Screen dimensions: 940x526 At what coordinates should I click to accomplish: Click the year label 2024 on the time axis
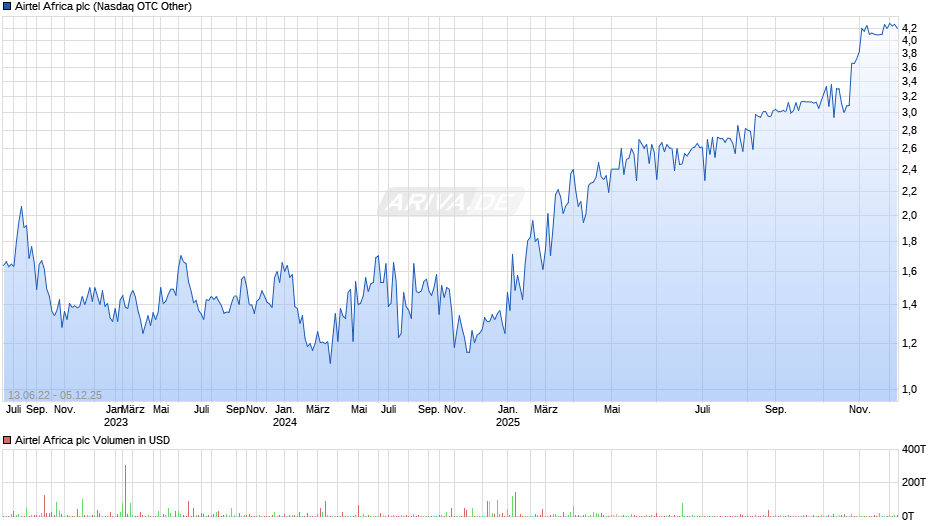pos(285,422)
